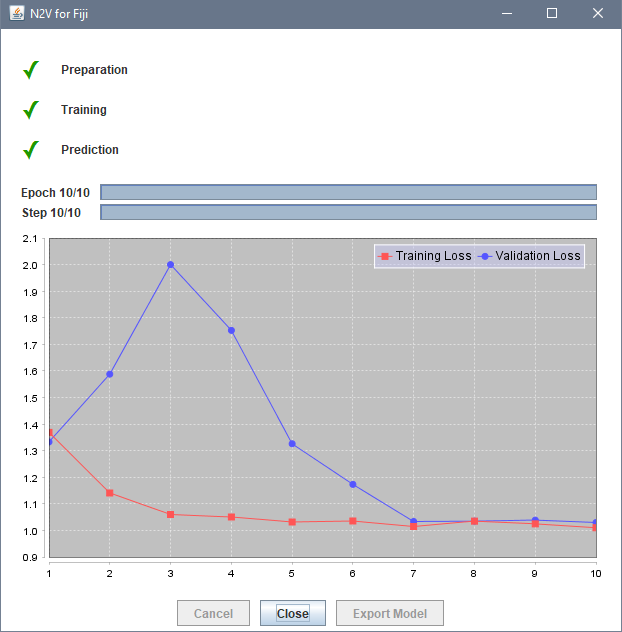Maximize the N2V for Fiji window
The image size is (622, 632).
(x=551, y=14)
